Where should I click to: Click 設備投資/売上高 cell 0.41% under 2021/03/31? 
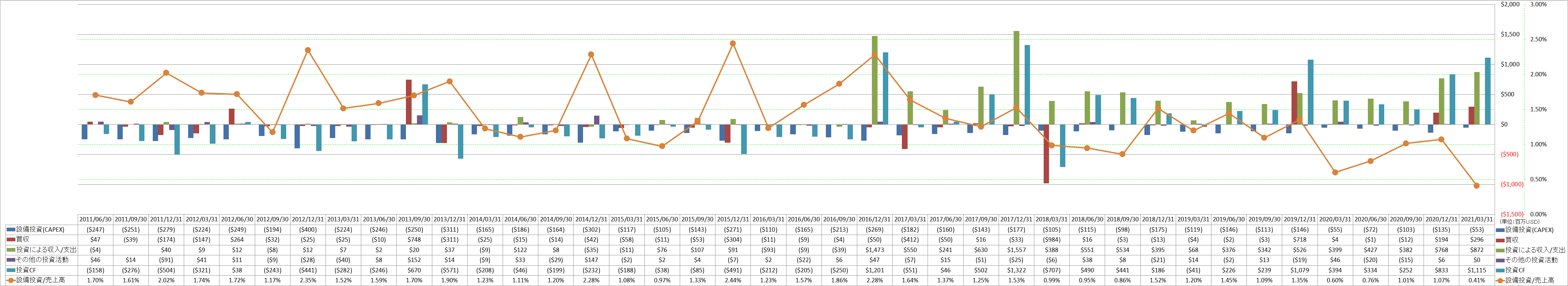coord(1477,280)
